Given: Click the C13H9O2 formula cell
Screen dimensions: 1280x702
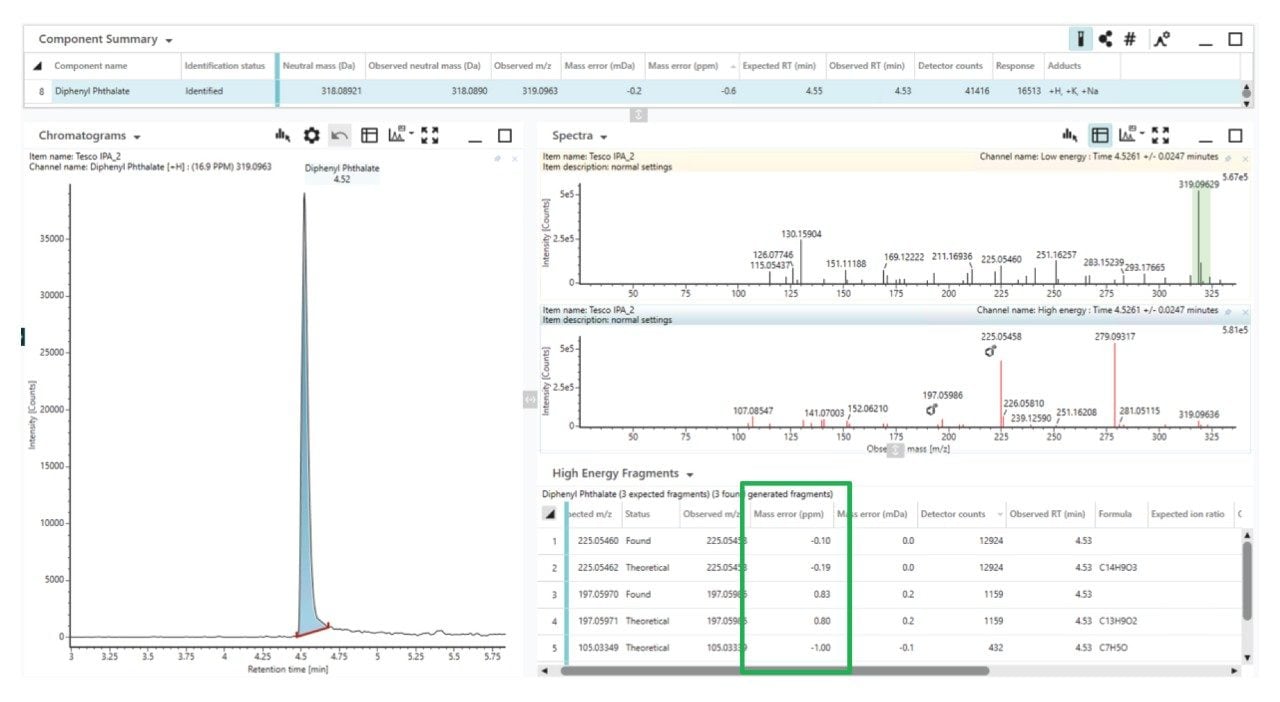Looking at the screenshot, I should [x=1117, y=621].
